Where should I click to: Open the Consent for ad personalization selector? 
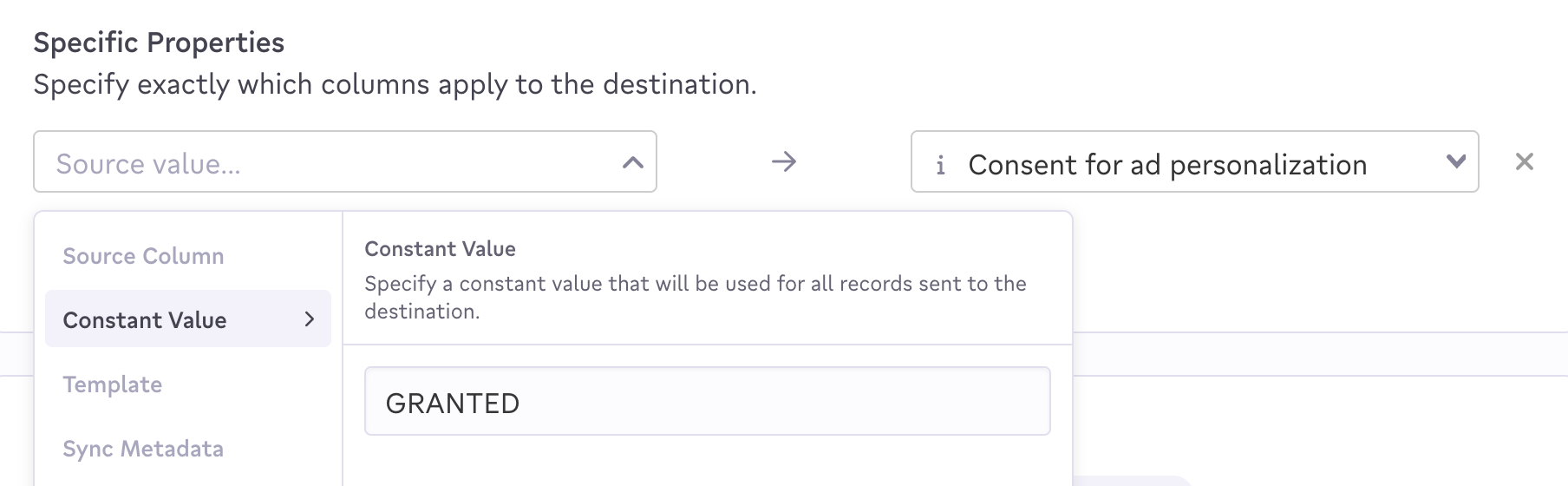[1166, 164]
